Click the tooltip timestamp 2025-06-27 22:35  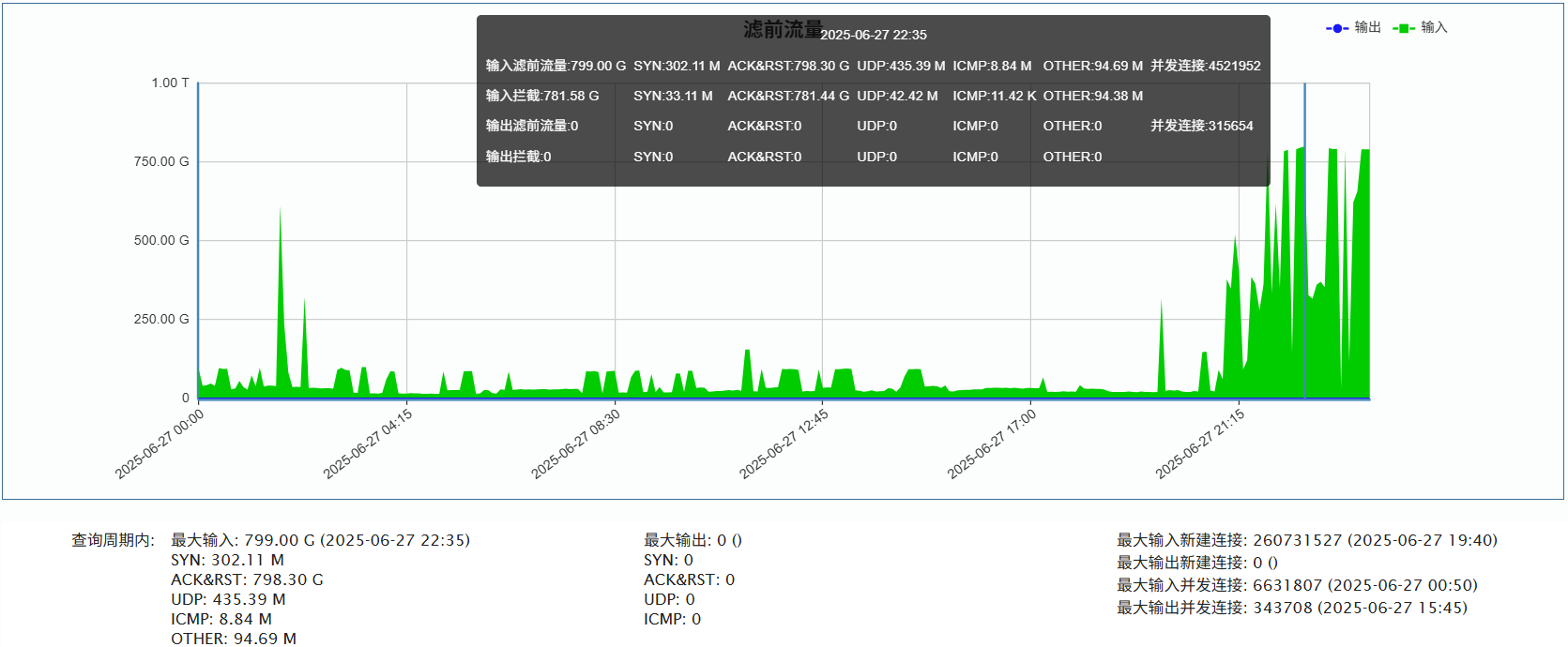point(874,35)
